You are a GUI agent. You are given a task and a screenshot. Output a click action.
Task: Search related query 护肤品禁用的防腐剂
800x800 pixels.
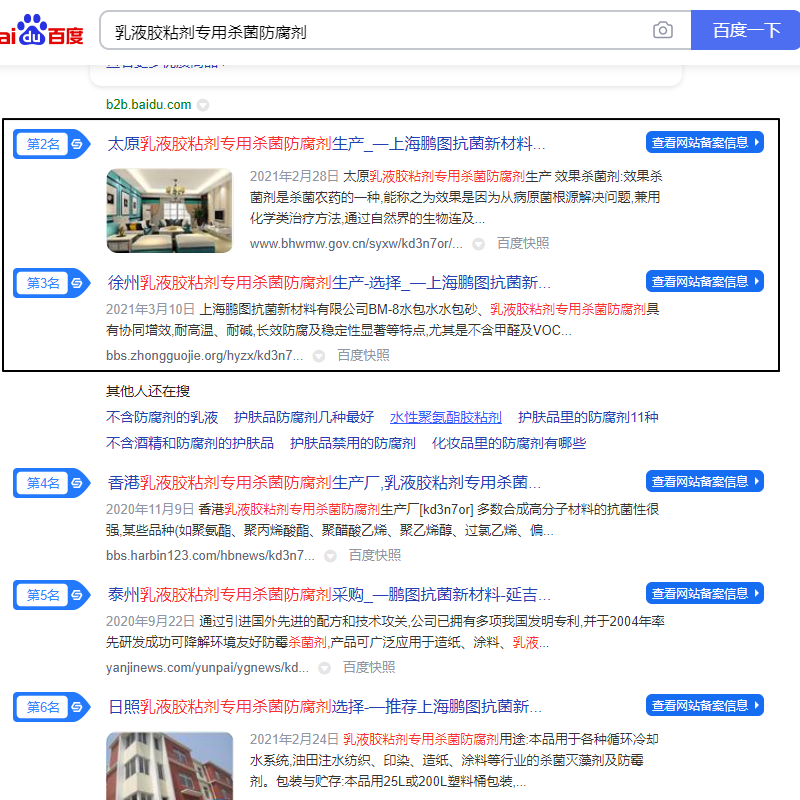tap(353, 443)
